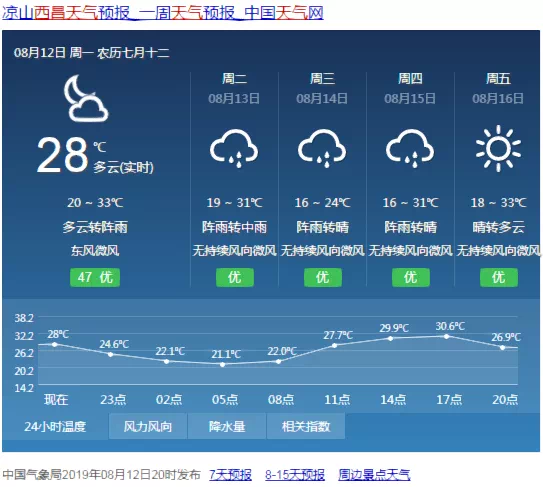Click the 28℃ data point at 现在

tap(55, 344)
